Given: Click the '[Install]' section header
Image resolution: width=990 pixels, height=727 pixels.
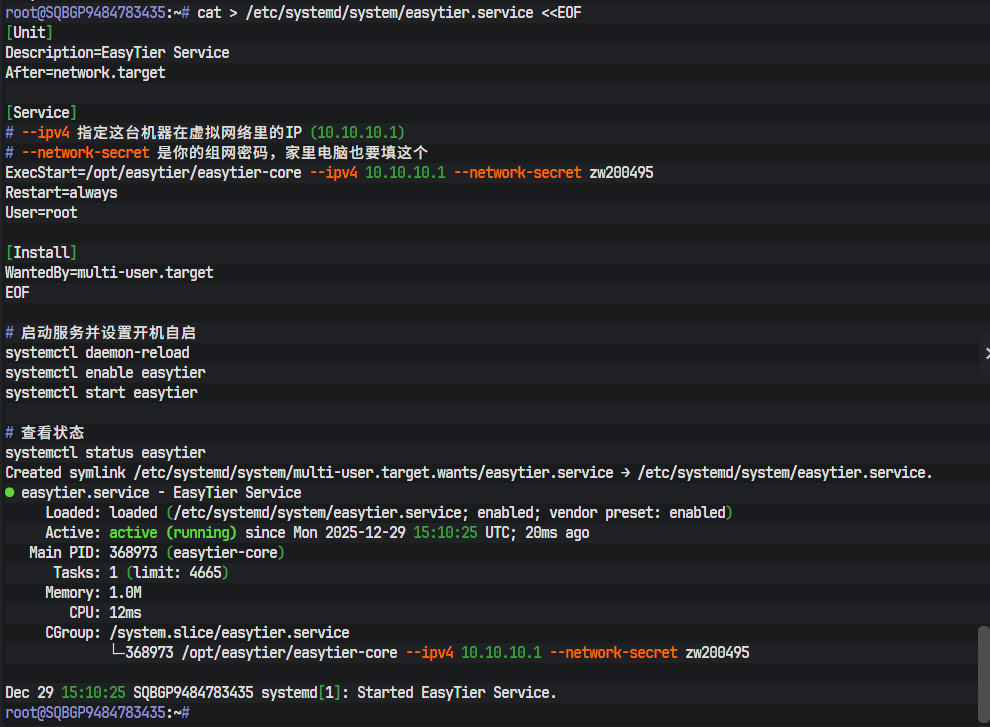Looking at the screenshot, I should (41, 253).
